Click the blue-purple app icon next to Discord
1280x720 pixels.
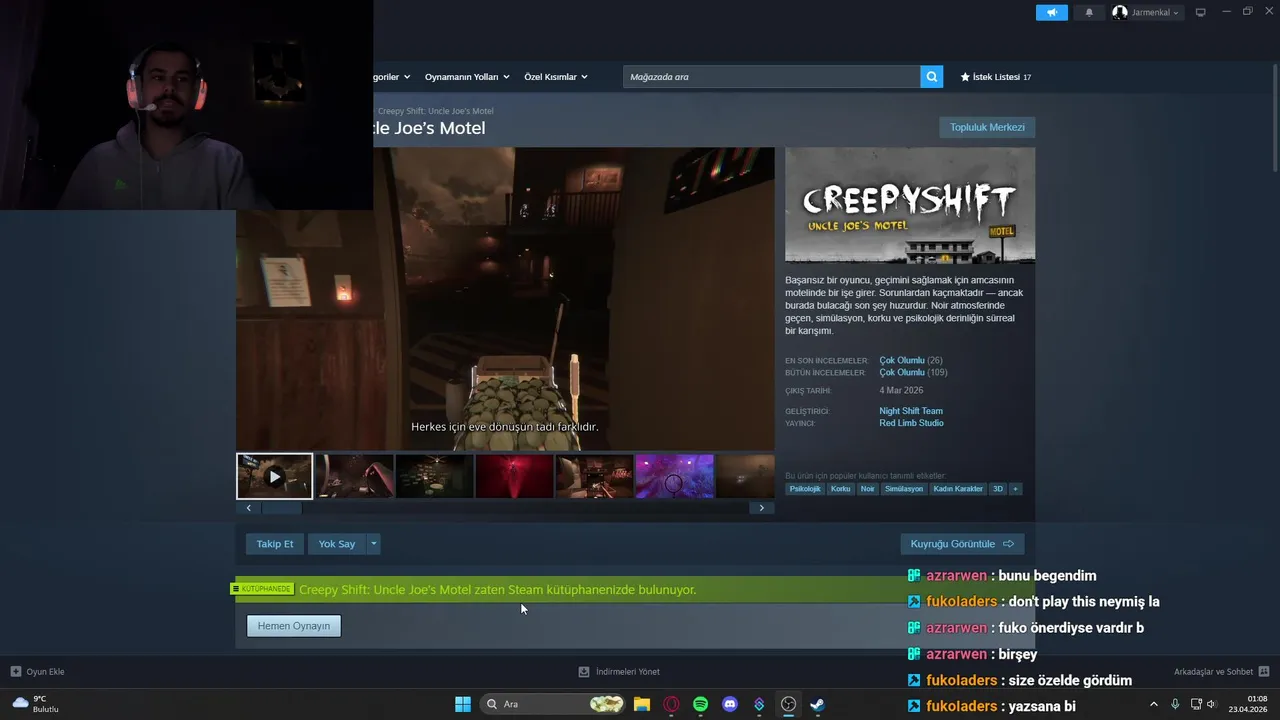coord(759,704)
